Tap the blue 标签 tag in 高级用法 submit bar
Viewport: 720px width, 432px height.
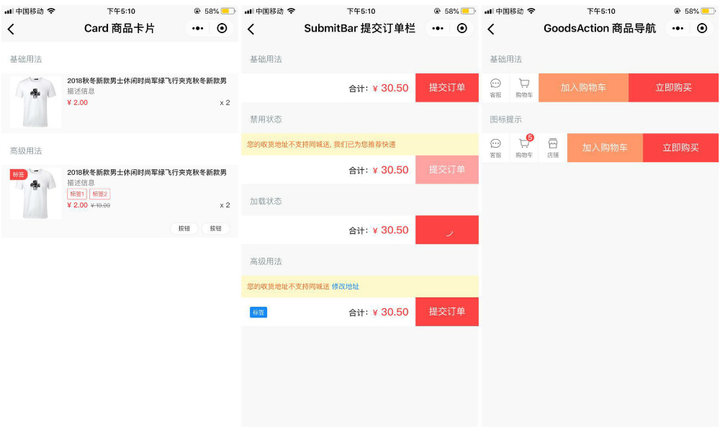coord(258,312)
